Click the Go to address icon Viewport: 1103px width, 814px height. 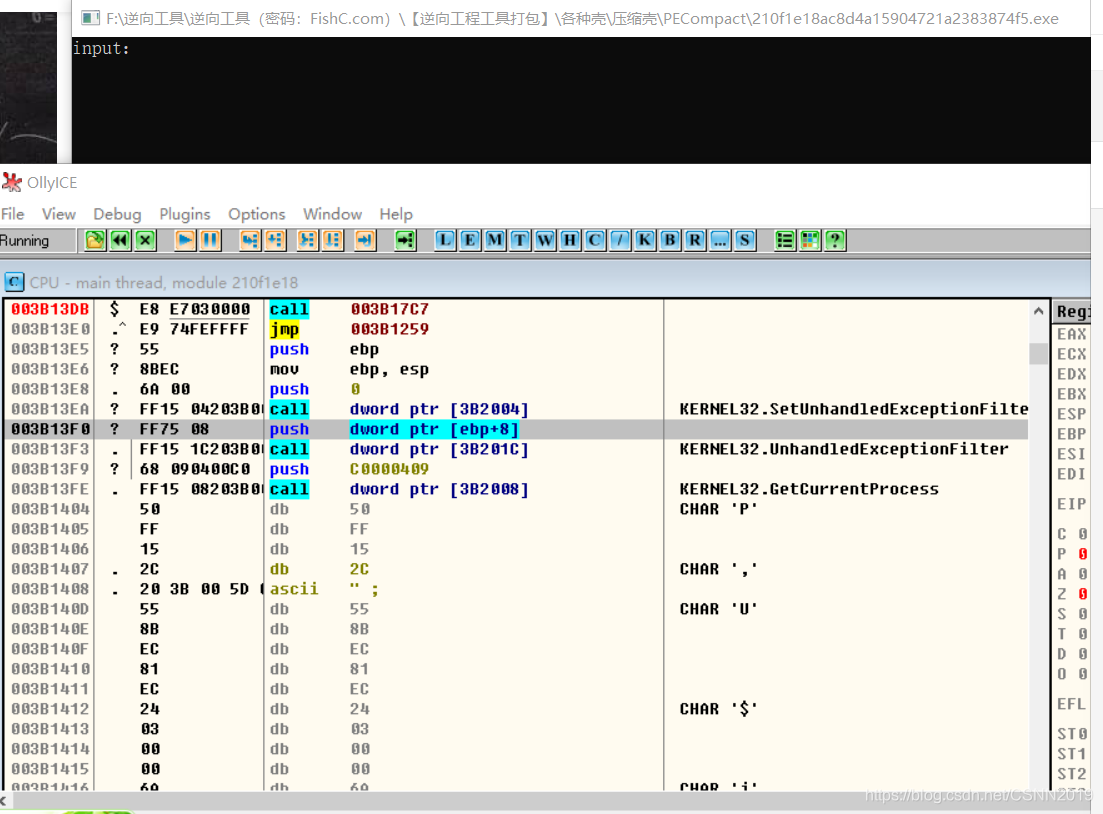tap(405, 241)
